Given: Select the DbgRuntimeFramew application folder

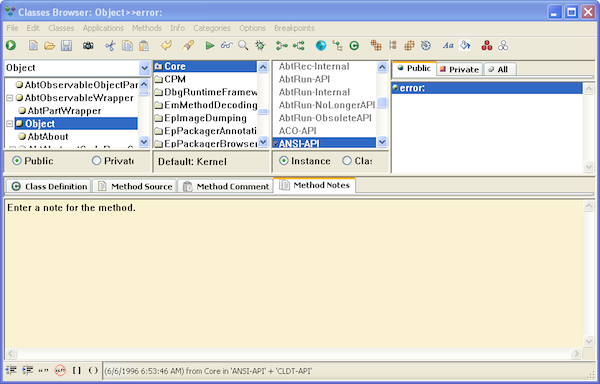Looking at the screenshot, I should point(210,92).
